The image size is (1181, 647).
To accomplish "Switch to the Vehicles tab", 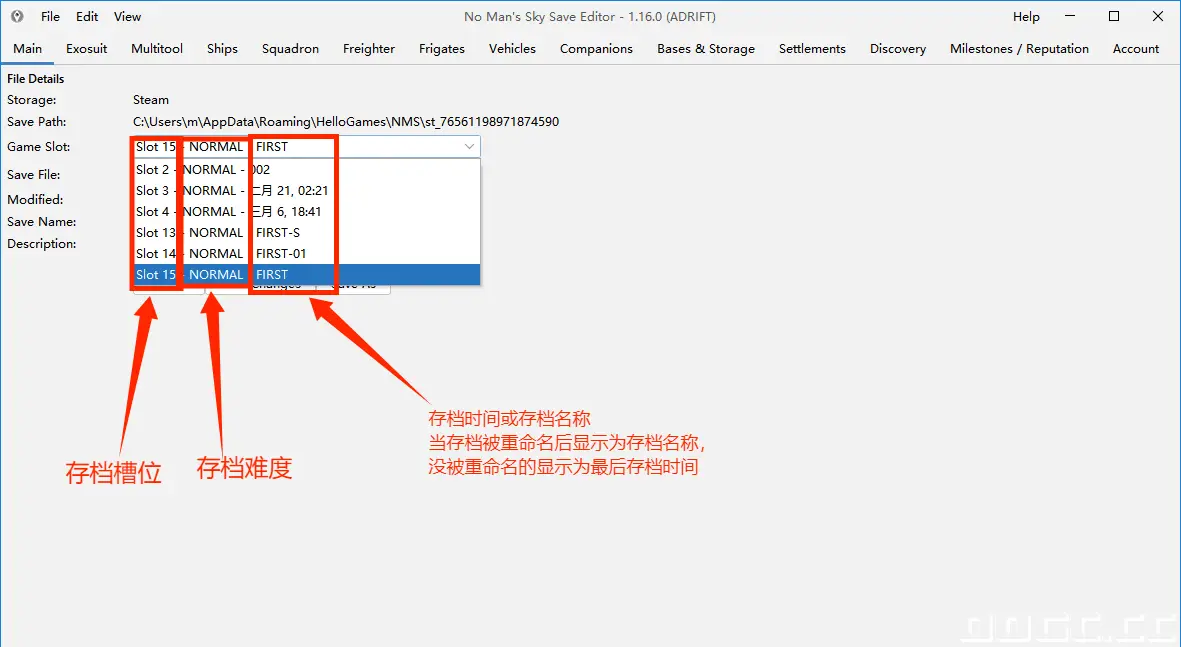I will (512, 48).
